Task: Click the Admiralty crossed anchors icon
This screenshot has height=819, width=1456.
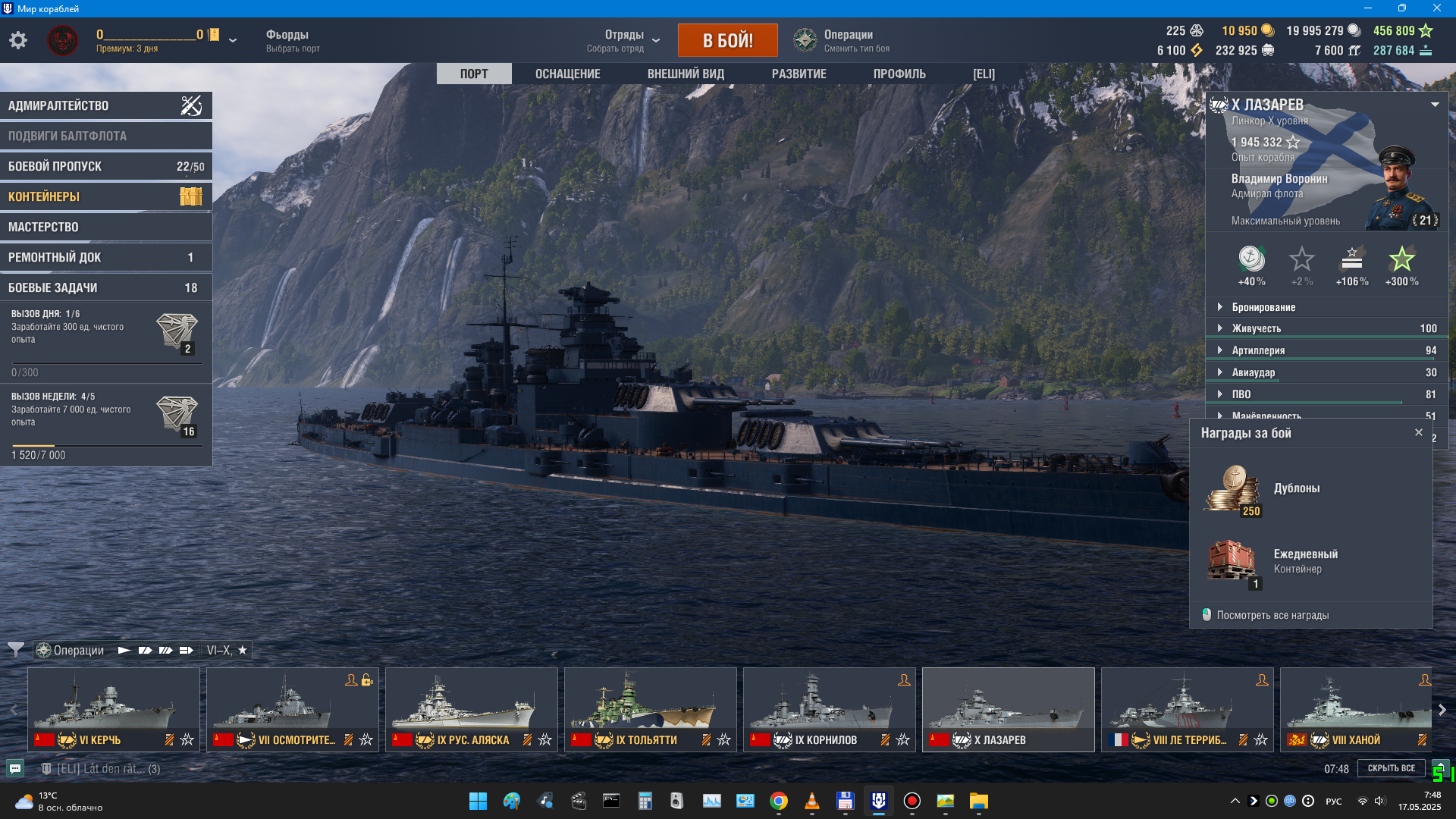Action: point(191,105)
